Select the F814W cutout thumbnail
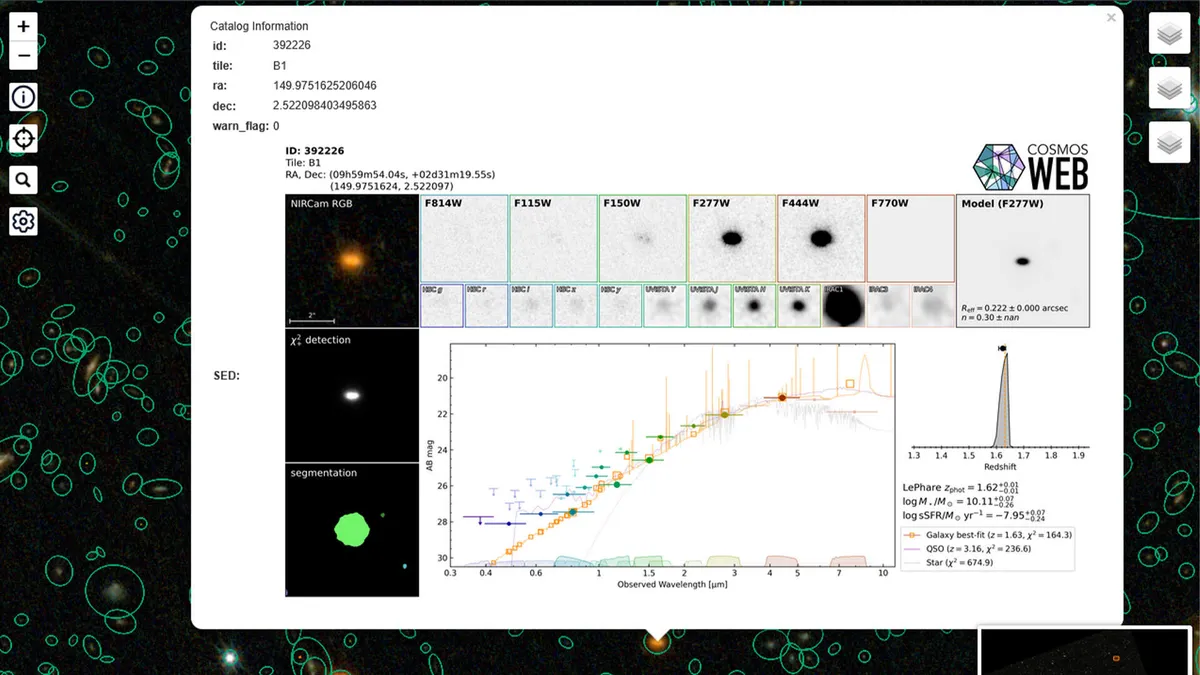Viewport: 1200px width, 675px height. click(463, 238)
